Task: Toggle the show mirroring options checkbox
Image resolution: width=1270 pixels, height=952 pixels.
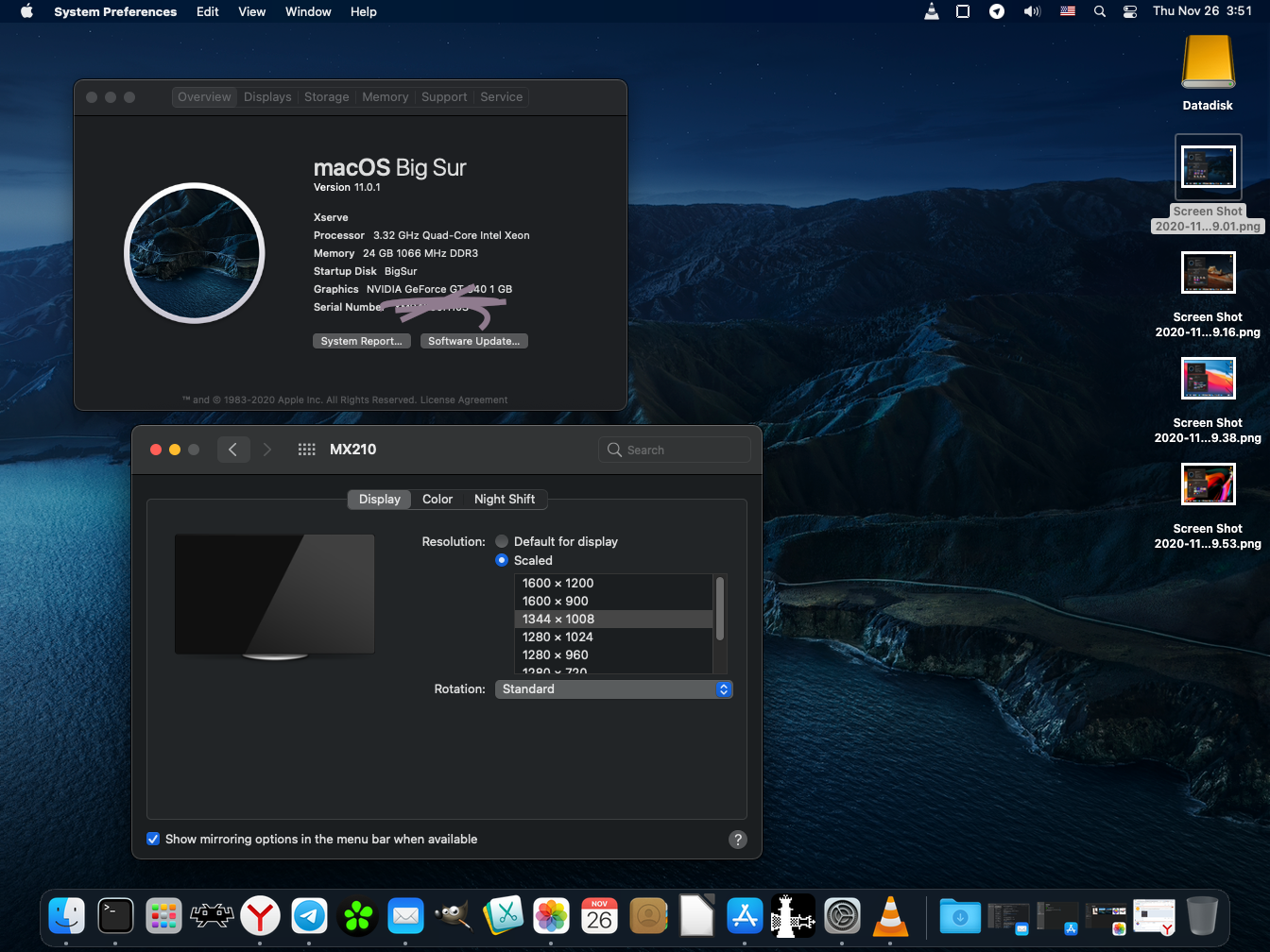Action: 153,839
